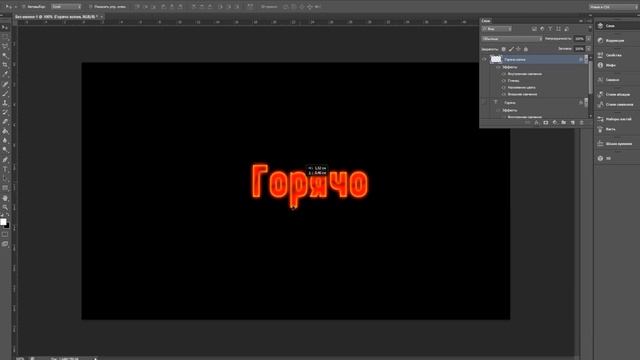This screenshot has width=640, height=360.
Task: Hide the selected top layer eye
Action: 484,60
